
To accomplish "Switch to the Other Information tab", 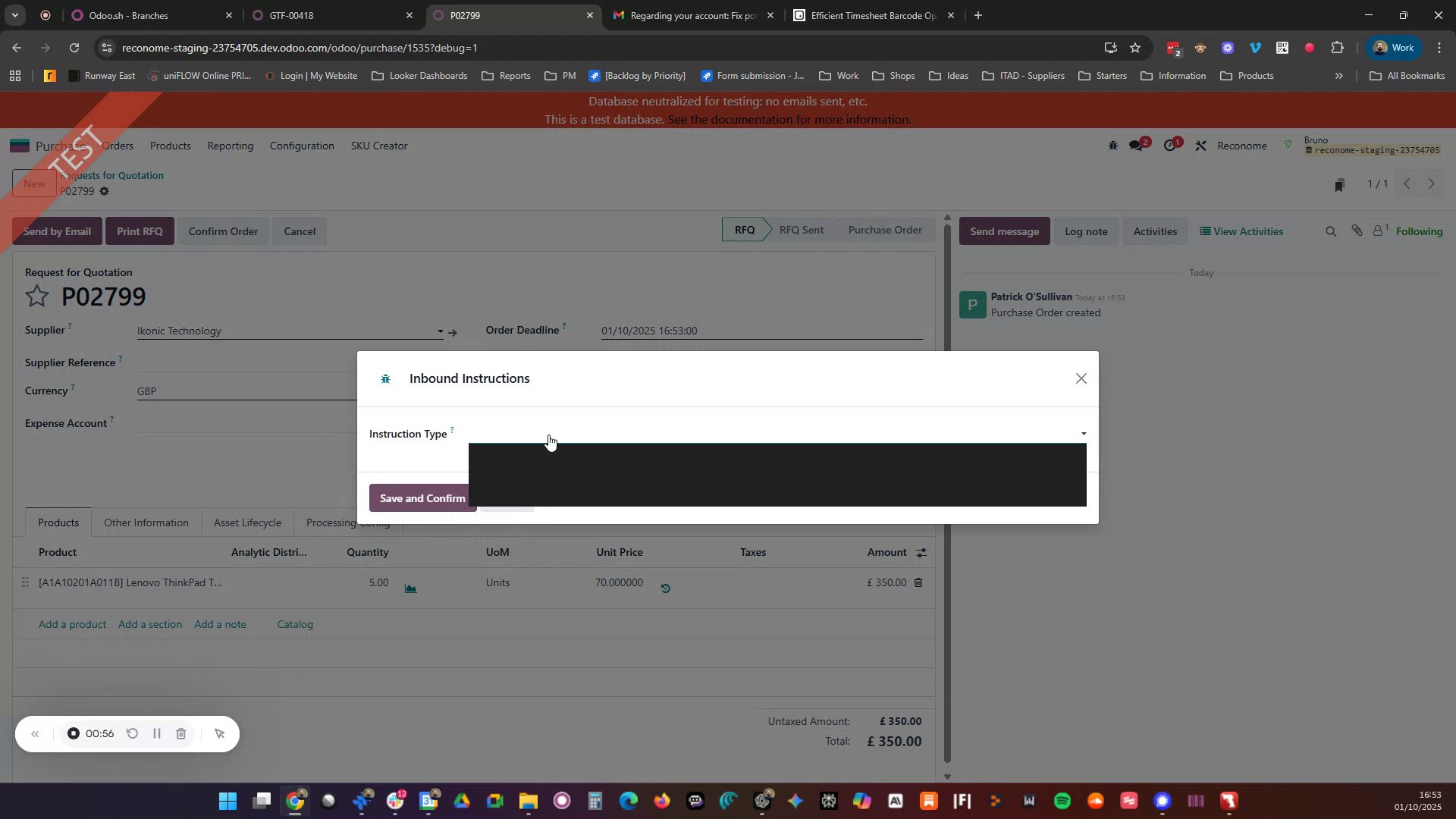I will (x=146, y=522).
